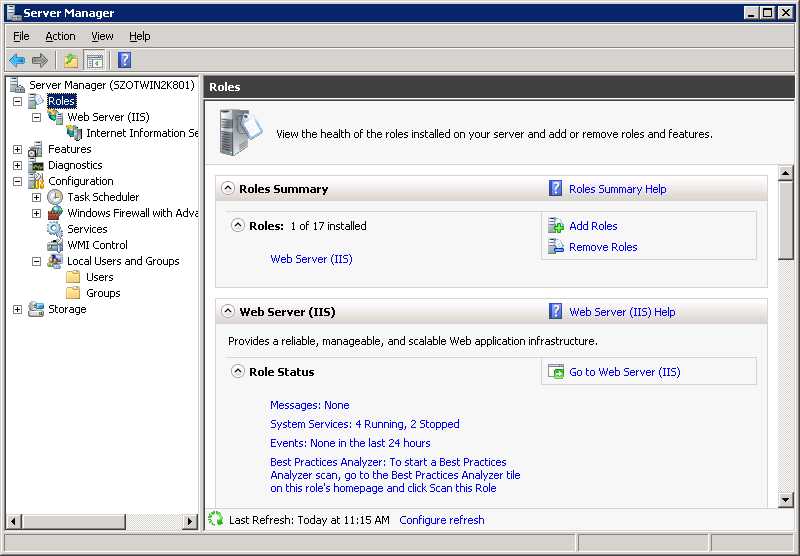Click scroll up arrow in Roles pane
Screen dimensions: 800x556
tap(785, 173)
